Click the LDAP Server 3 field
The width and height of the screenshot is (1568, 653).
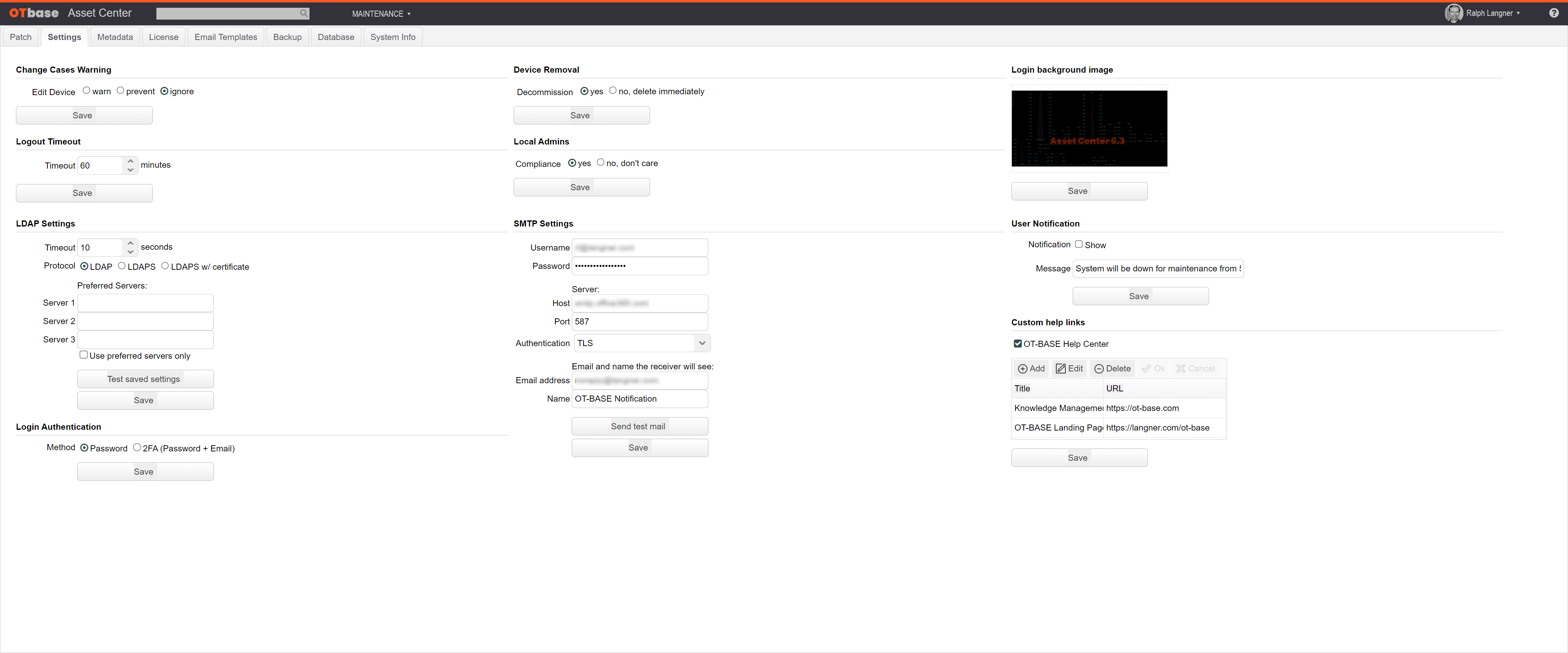(145, 340)
